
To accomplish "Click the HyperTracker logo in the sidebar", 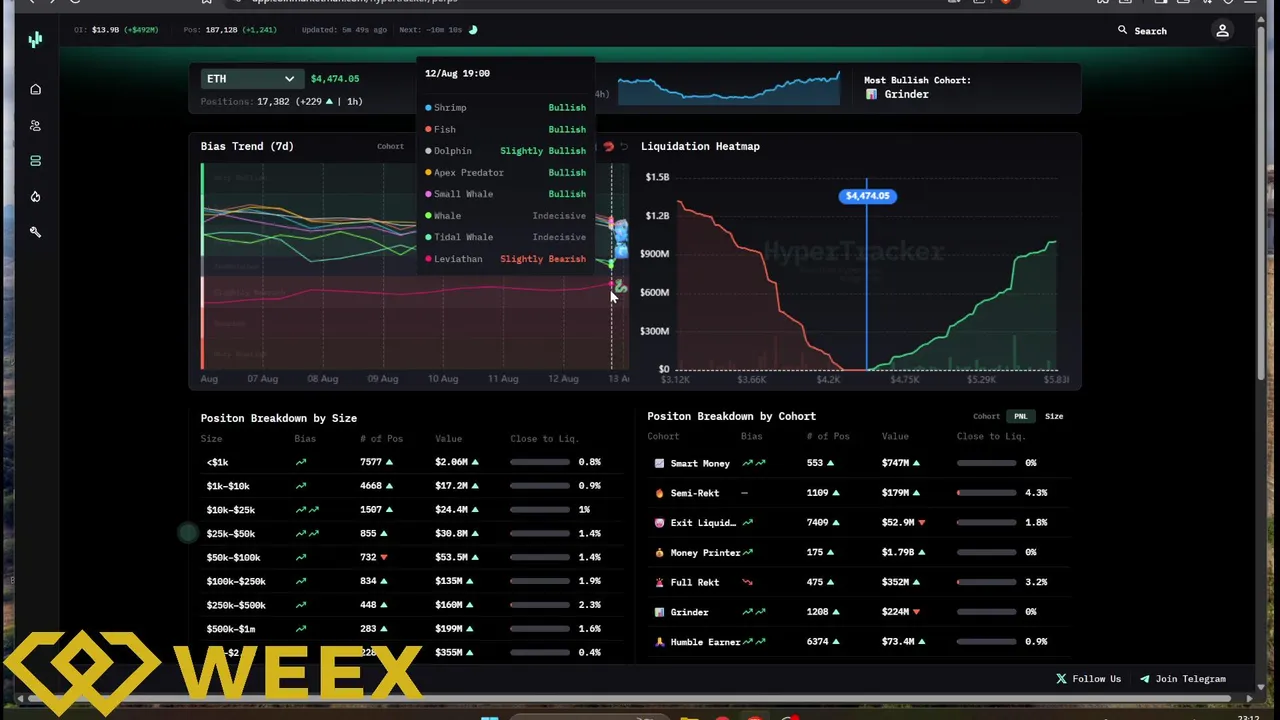I will click(36, 40).
